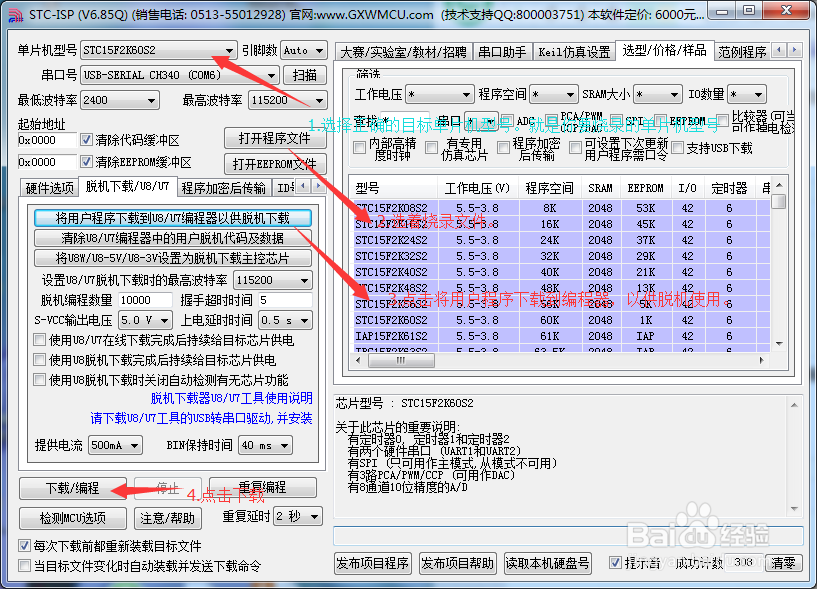Click 发布项目程序 button
Viewport: 817px width, 589px height.
(373, 563)
